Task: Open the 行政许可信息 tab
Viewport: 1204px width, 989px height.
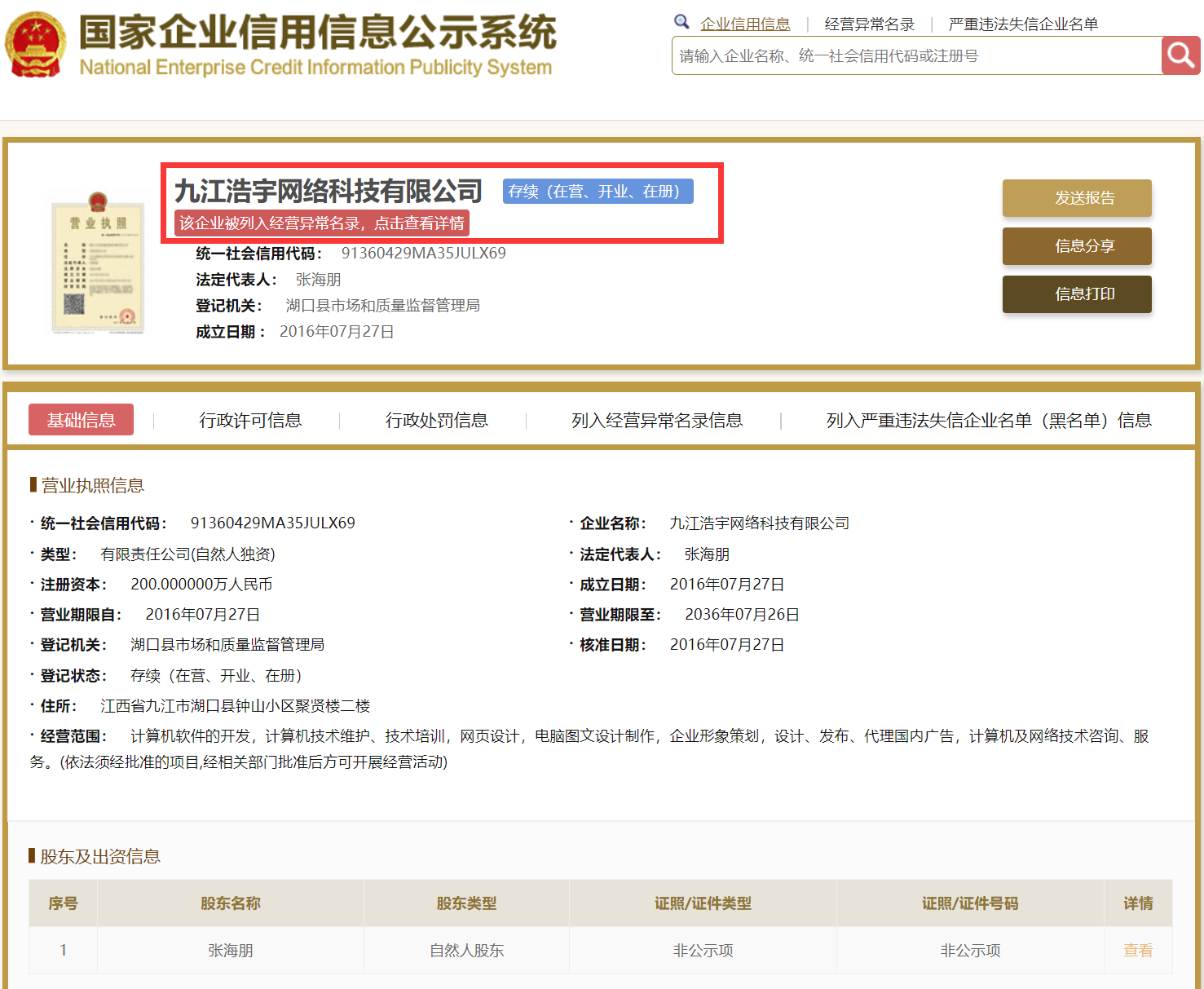Action: tap(250, 420)
